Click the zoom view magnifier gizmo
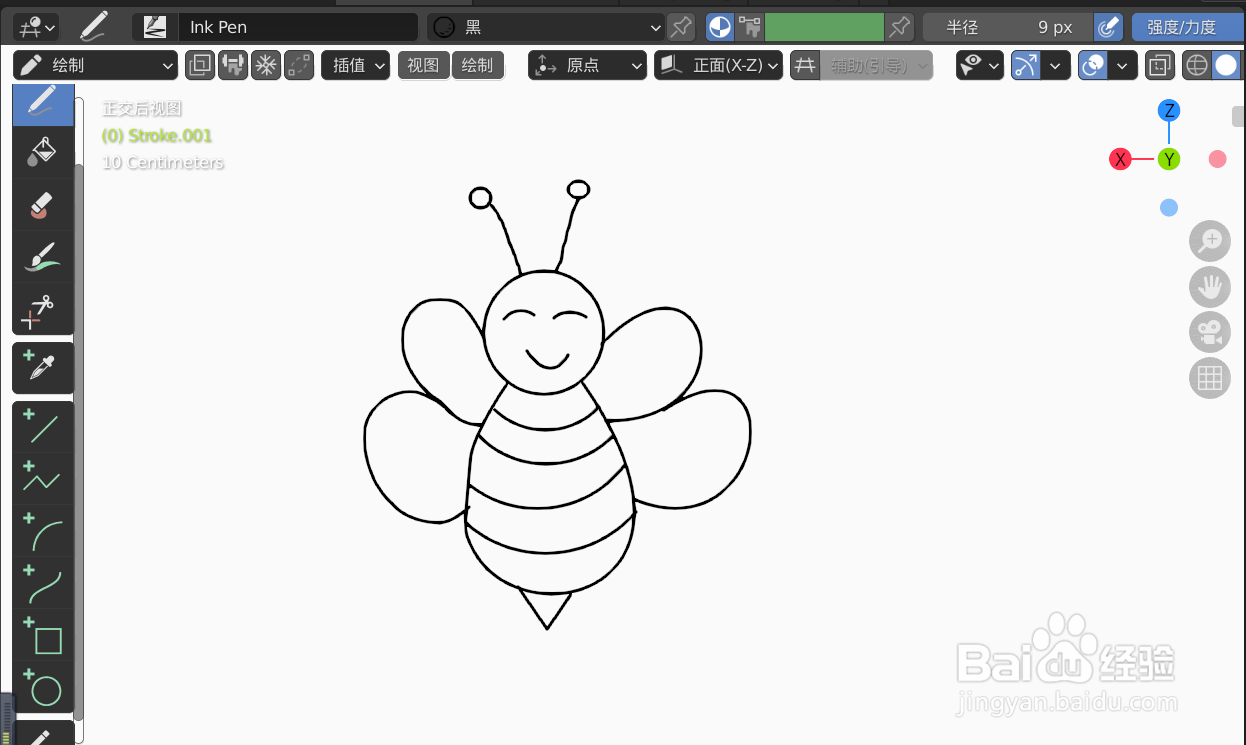This screenshot has width=1246, height=745. click(1210, 240)
